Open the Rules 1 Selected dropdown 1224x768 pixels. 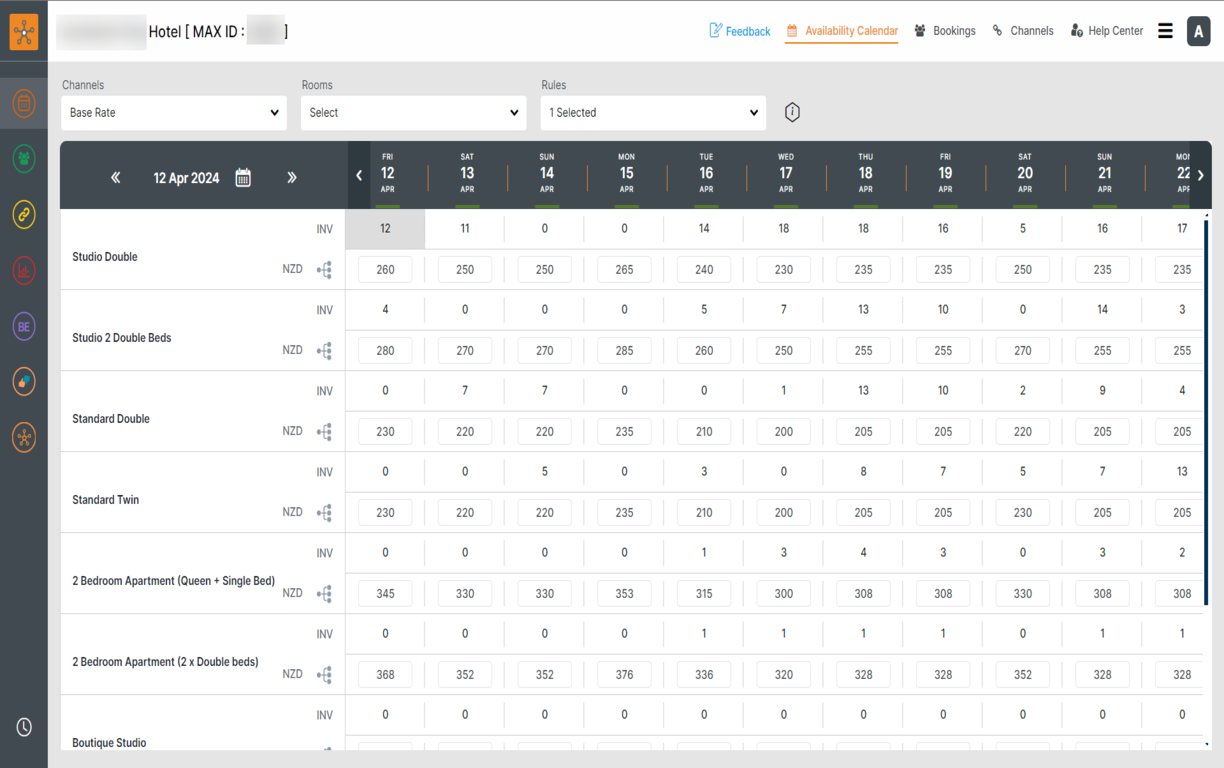[x=653, y=113]
